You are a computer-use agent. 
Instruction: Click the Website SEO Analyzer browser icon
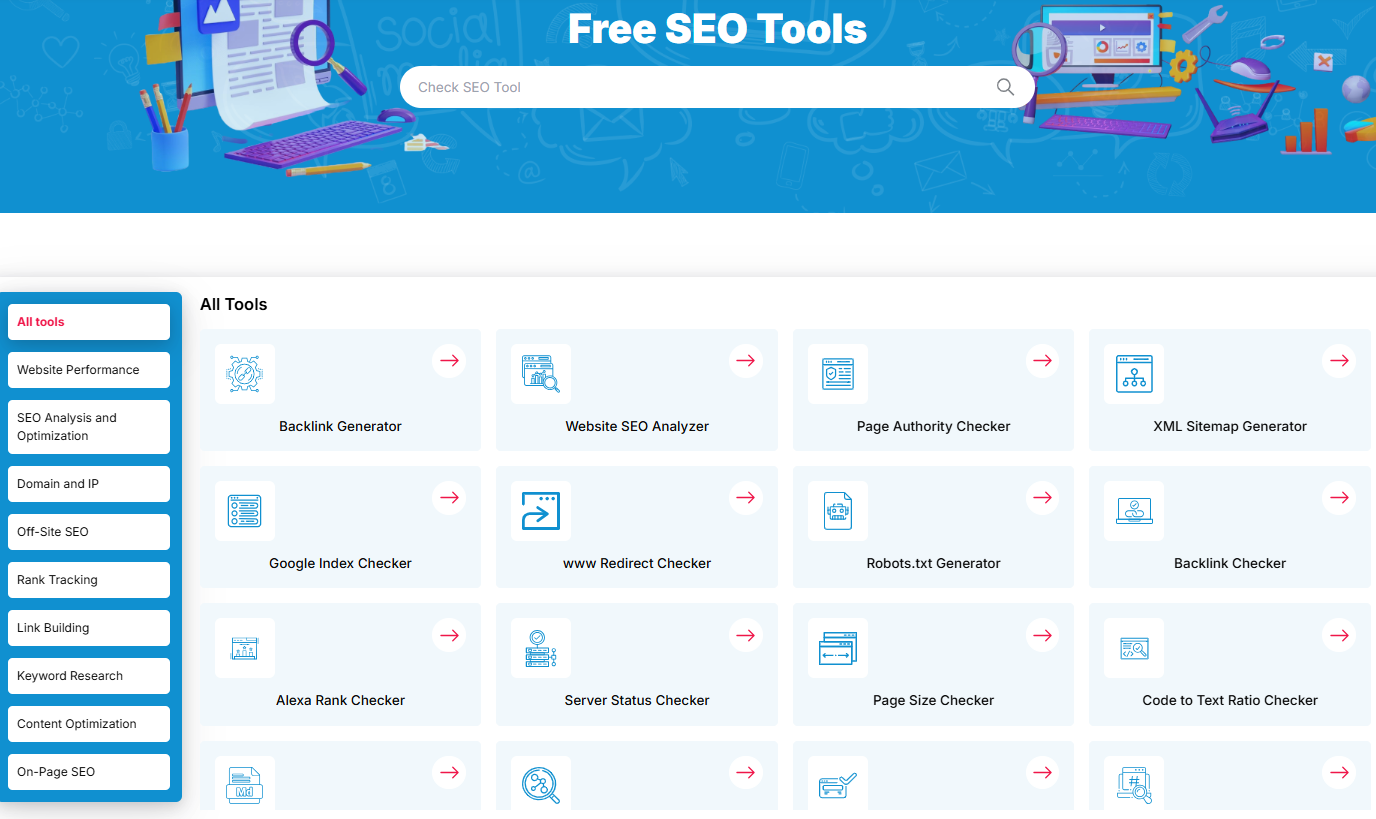[541, 374]
